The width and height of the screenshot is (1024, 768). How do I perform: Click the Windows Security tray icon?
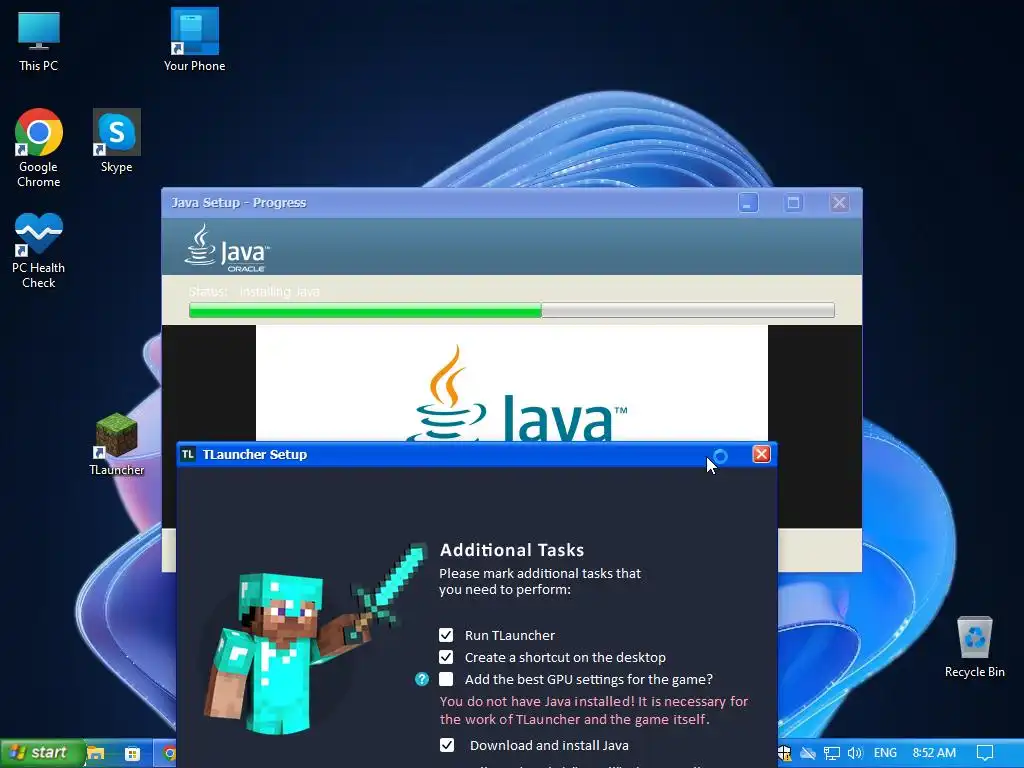tap(784, 753)
